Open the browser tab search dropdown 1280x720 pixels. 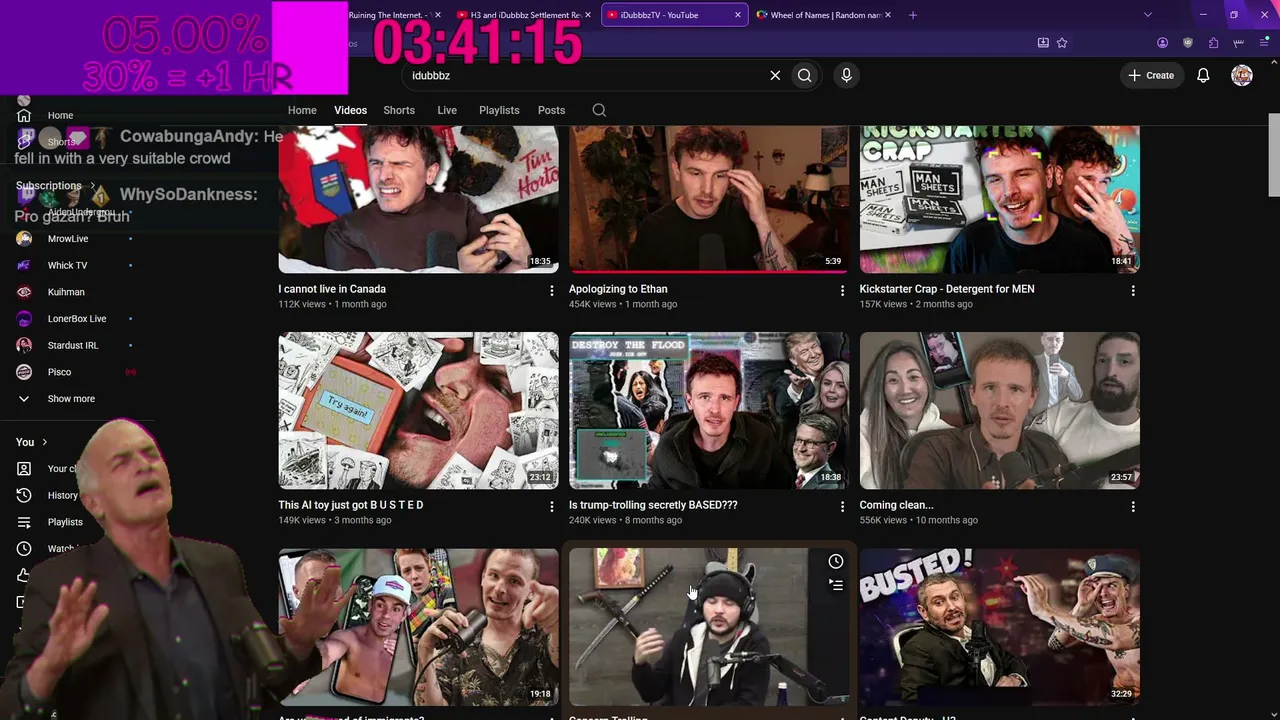click(1147, 15)
